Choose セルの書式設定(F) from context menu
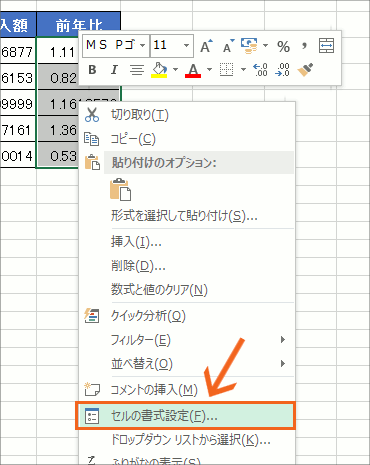 [185, 416]
